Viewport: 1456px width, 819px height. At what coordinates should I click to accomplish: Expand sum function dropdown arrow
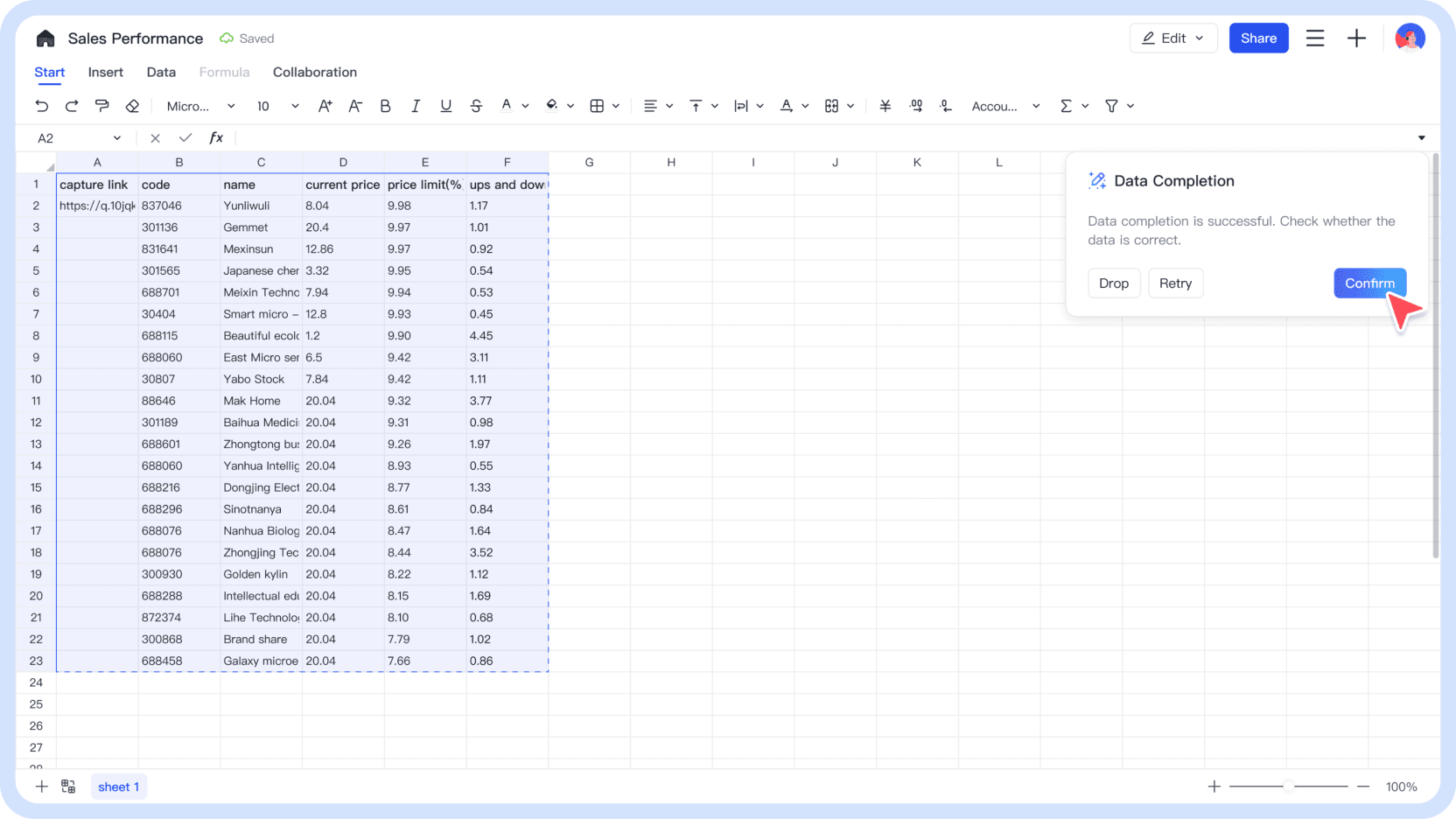pos(1085,106)
